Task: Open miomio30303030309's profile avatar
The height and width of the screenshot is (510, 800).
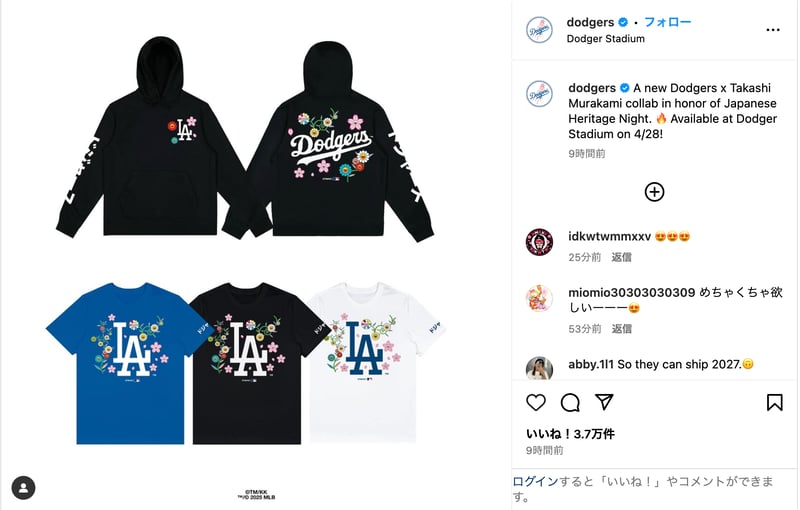Action: [539, 298]
